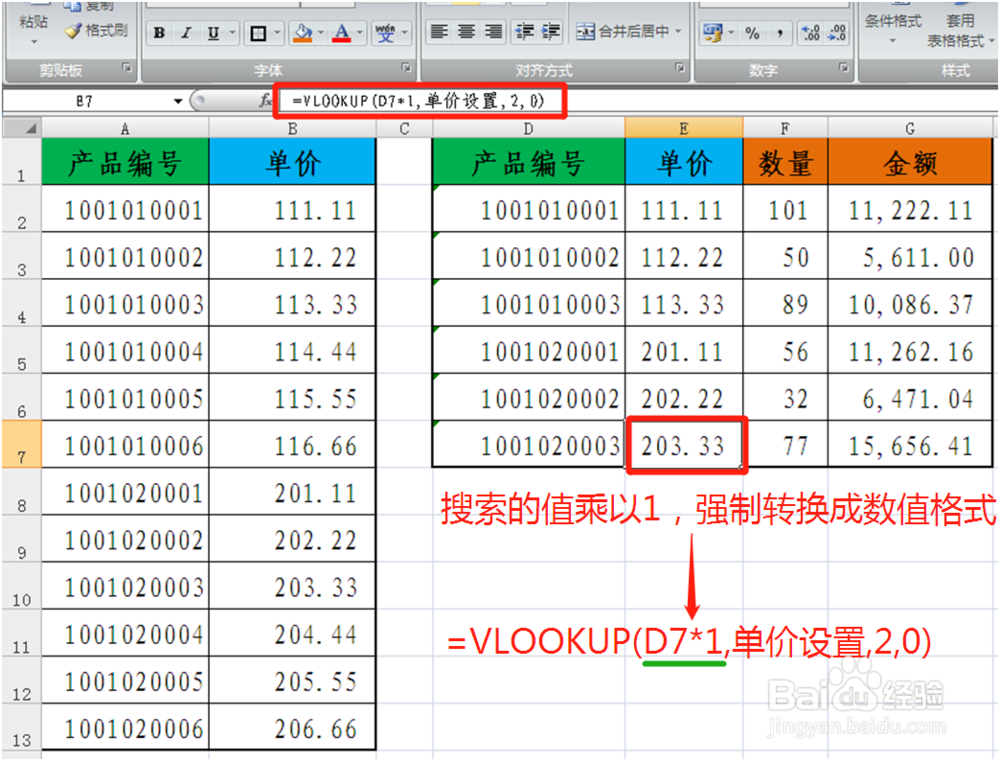Viewport: 1000px width, 761px height.
Task: Click the Decrease Decimal icon
Action: (837, 32)
